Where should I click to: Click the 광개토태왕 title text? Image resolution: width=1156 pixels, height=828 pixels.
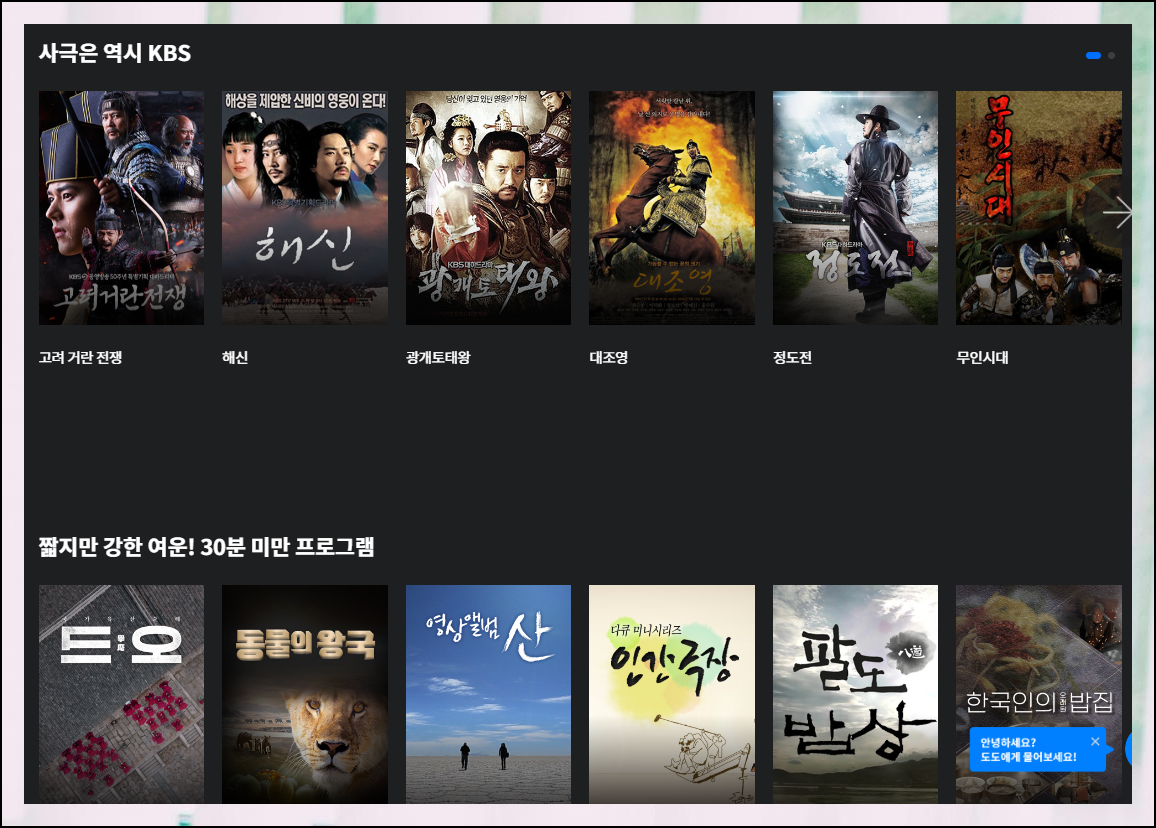pos(438,358)
